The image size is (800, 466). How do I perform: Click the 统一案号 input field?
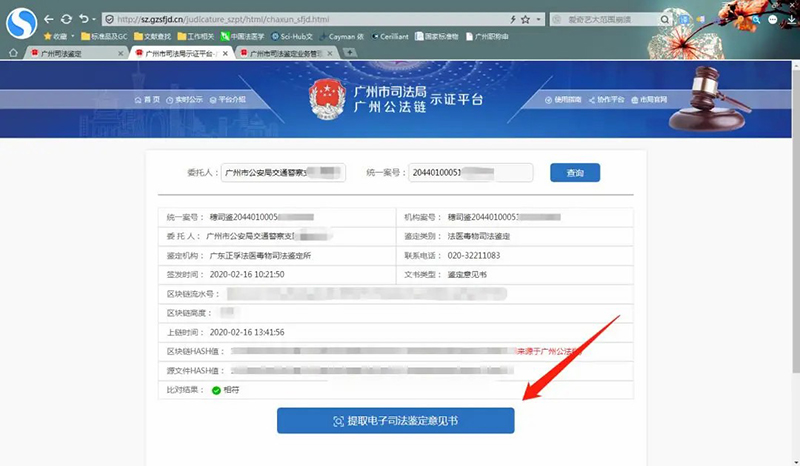coord(470,173)
